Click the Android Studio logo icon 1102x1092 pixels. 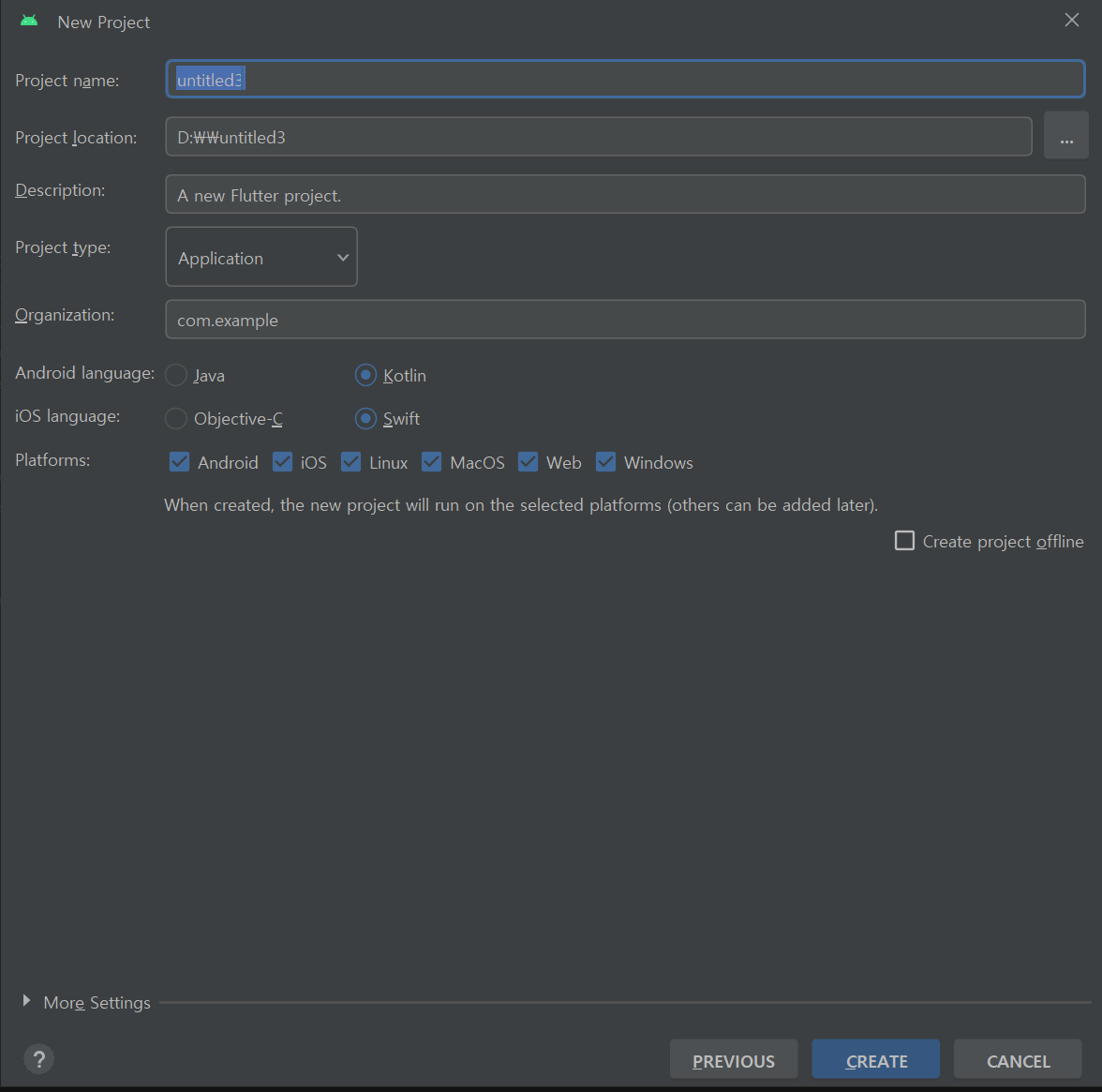point(29,22)
